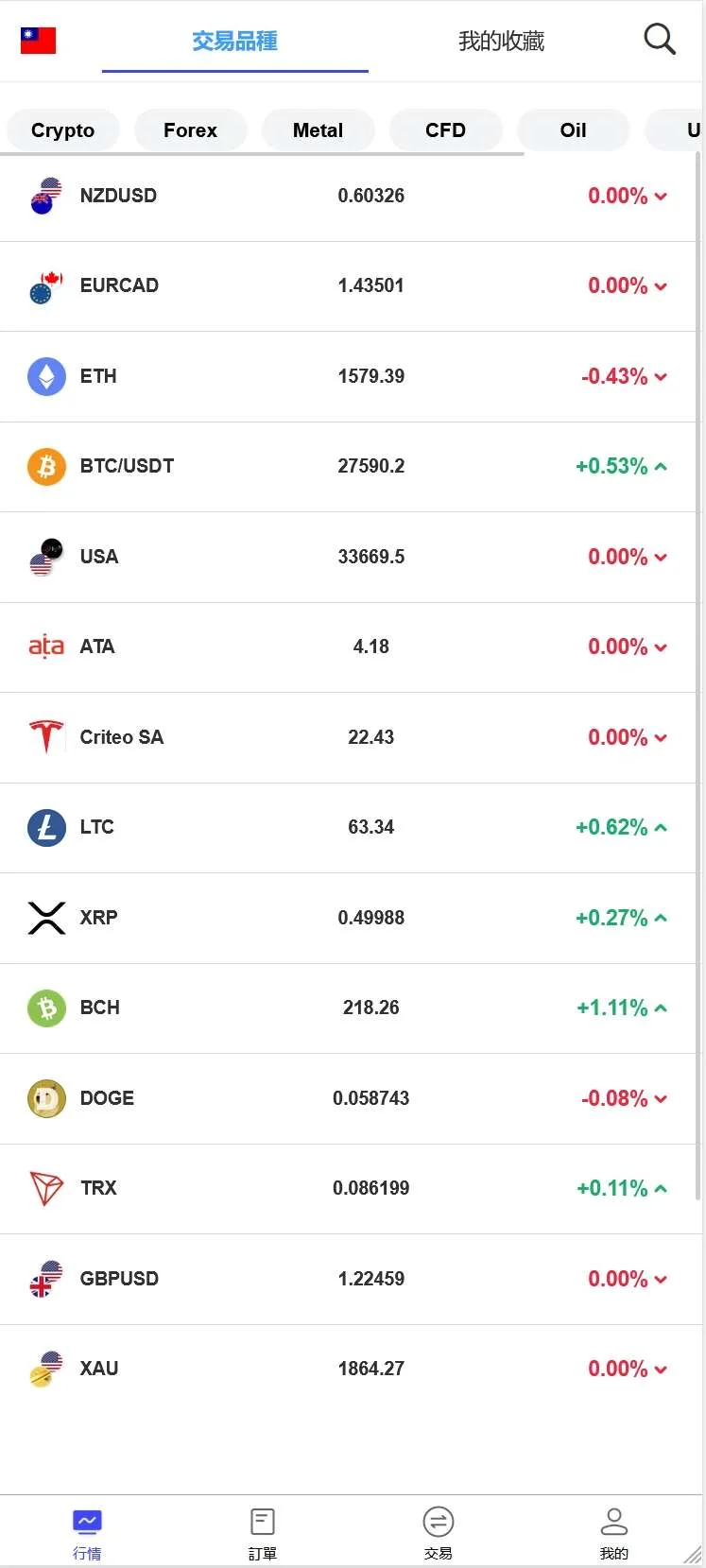
Task: Click the red TRX logo icon
Action: pos(46,1188)
